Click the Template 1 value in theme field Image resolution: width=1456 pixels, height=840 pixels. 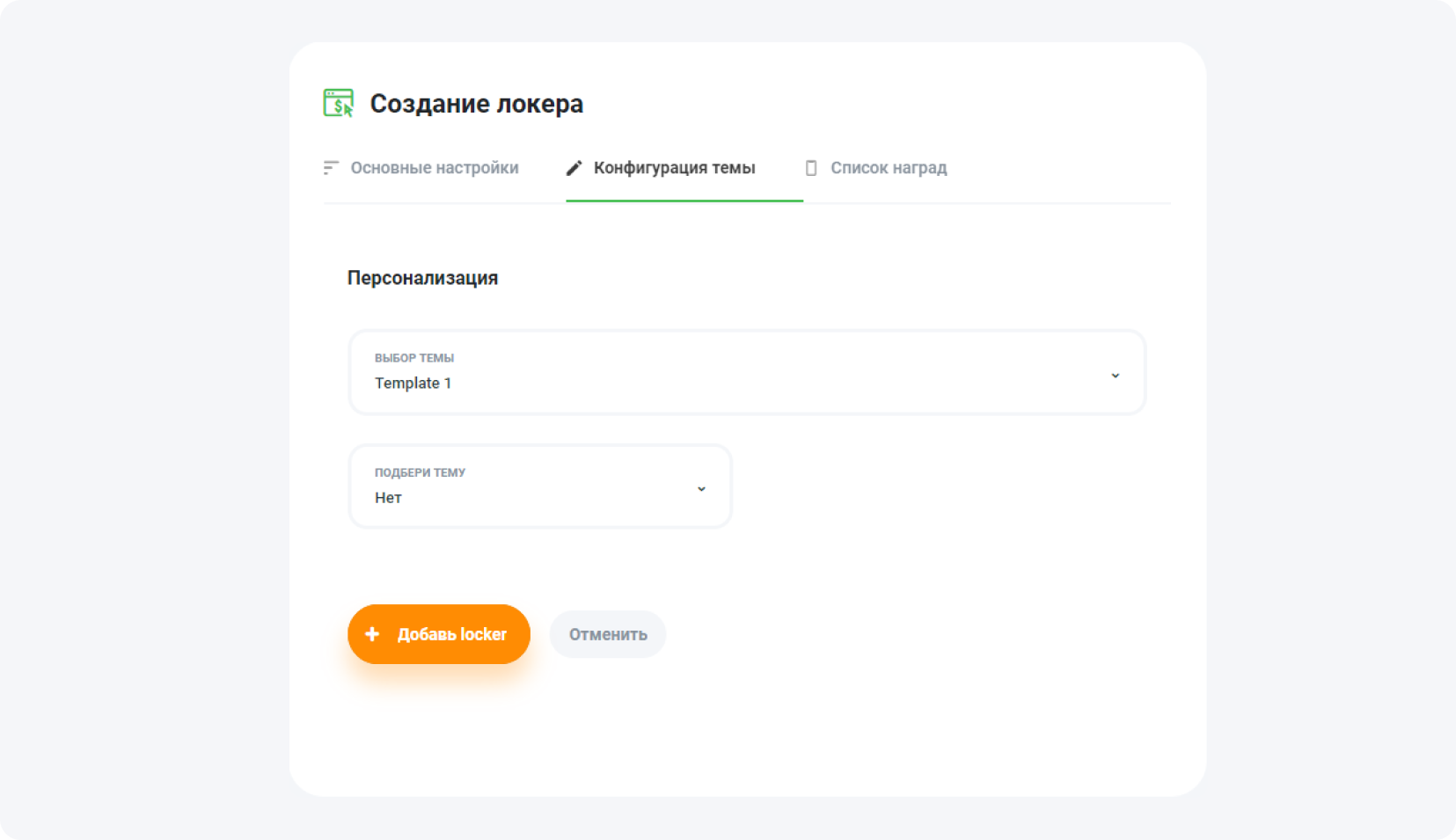coord(413,383)
